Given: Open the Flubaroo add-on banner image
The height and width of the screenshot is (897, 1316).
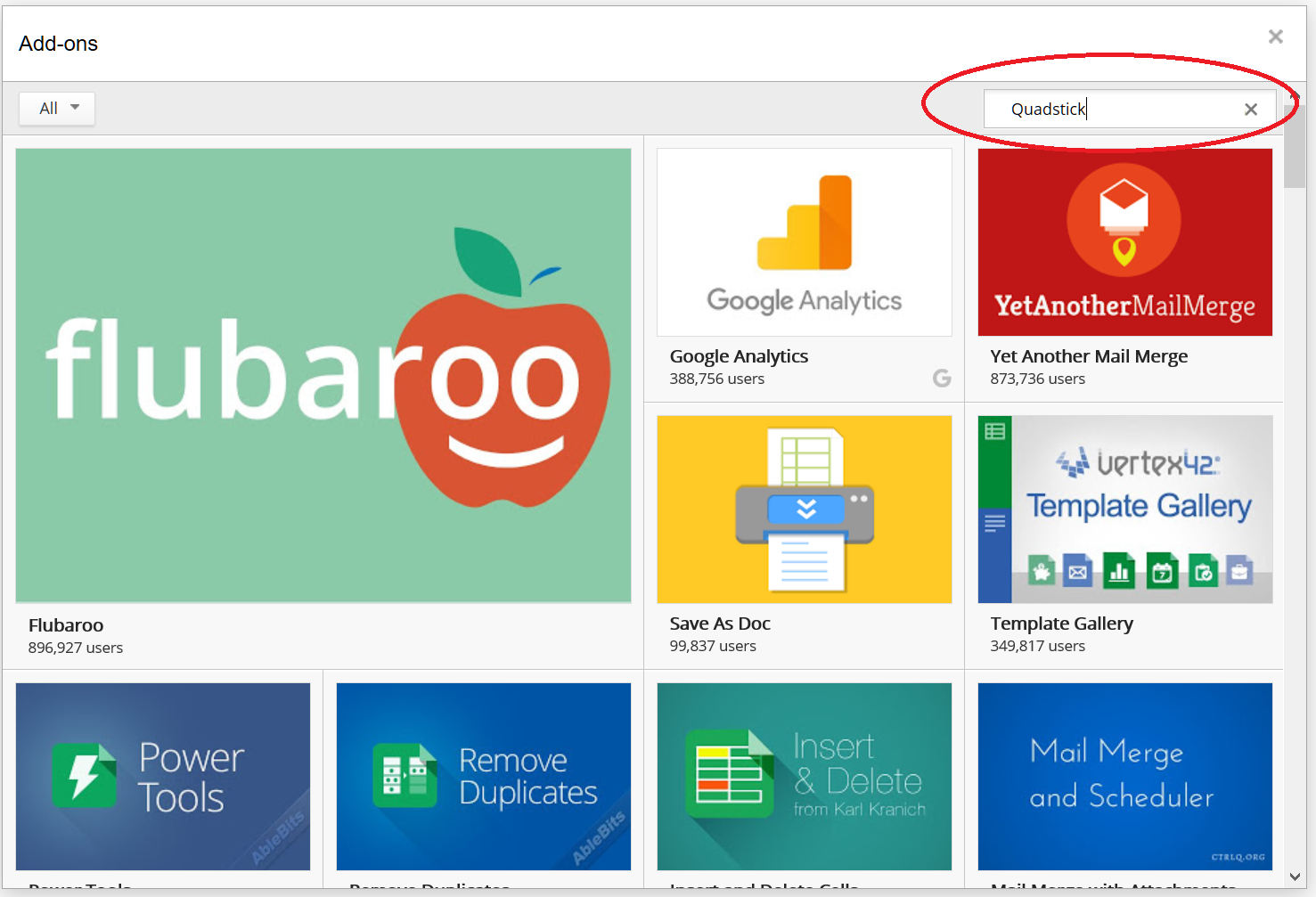Looking at the screenshot, I should [x=323, y=376].
